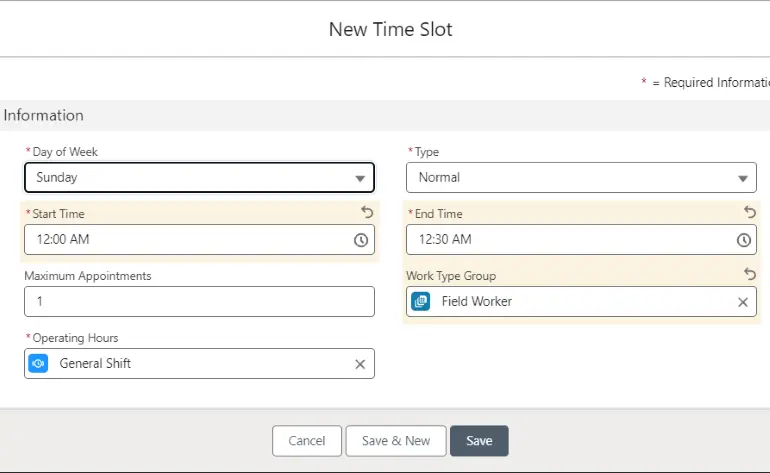Click the General Shift record icon

(39, 364)
